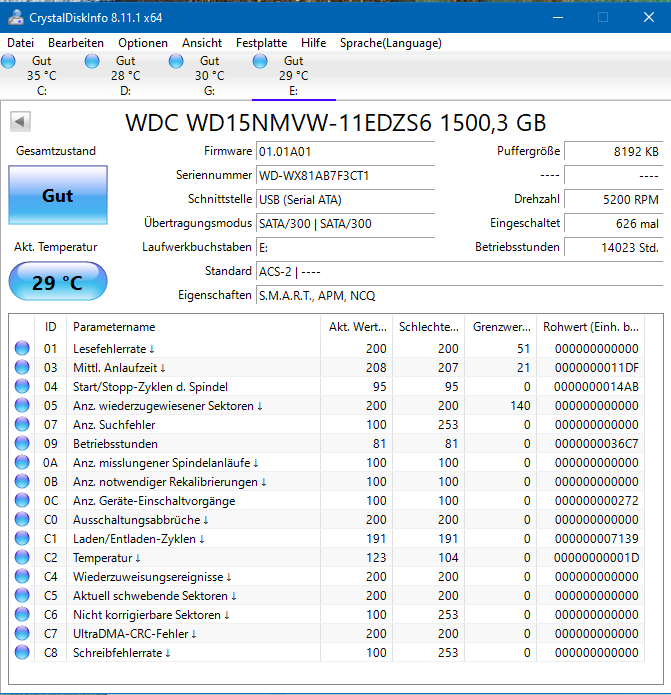The height and width of the screenshot is (695, 671).
Task: Click status orb of Anz. Suchfehler row
Action: 22,425
